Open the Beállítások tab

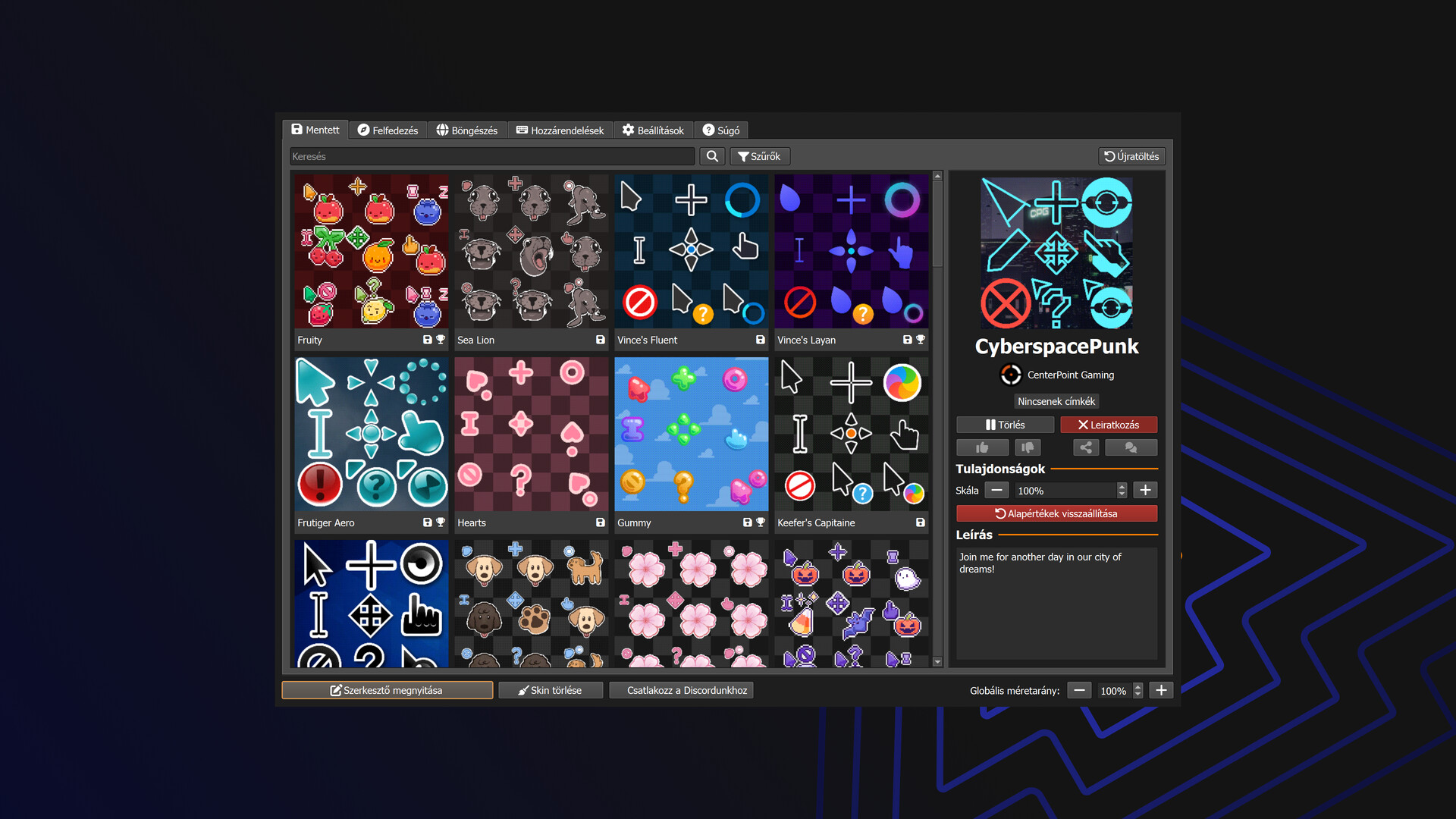click(653, 130)
